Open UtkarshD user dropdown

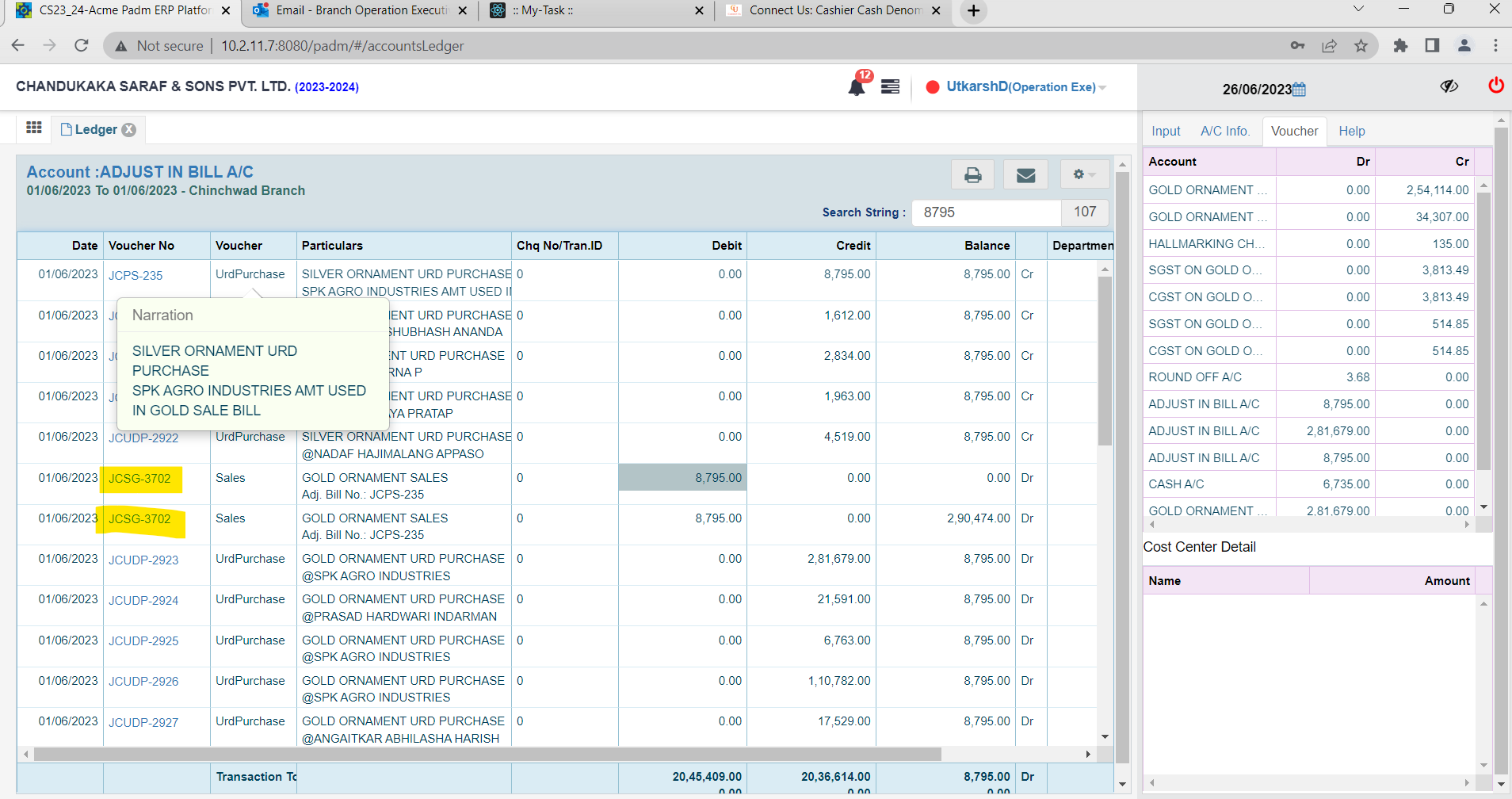(x=1026, y=86)
